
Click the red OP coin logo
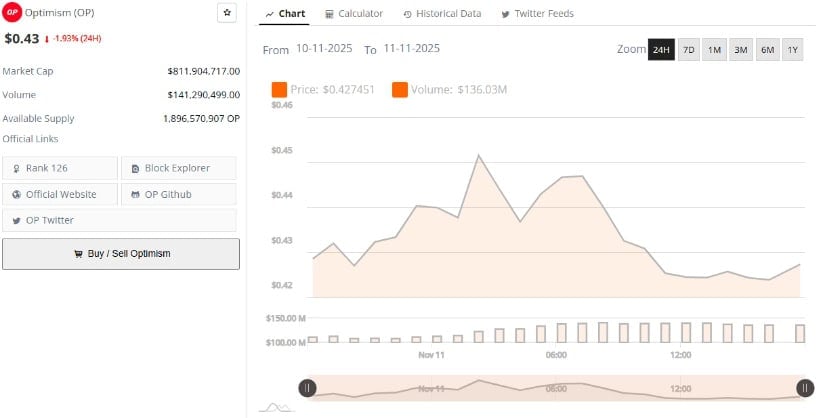[13, 13]
